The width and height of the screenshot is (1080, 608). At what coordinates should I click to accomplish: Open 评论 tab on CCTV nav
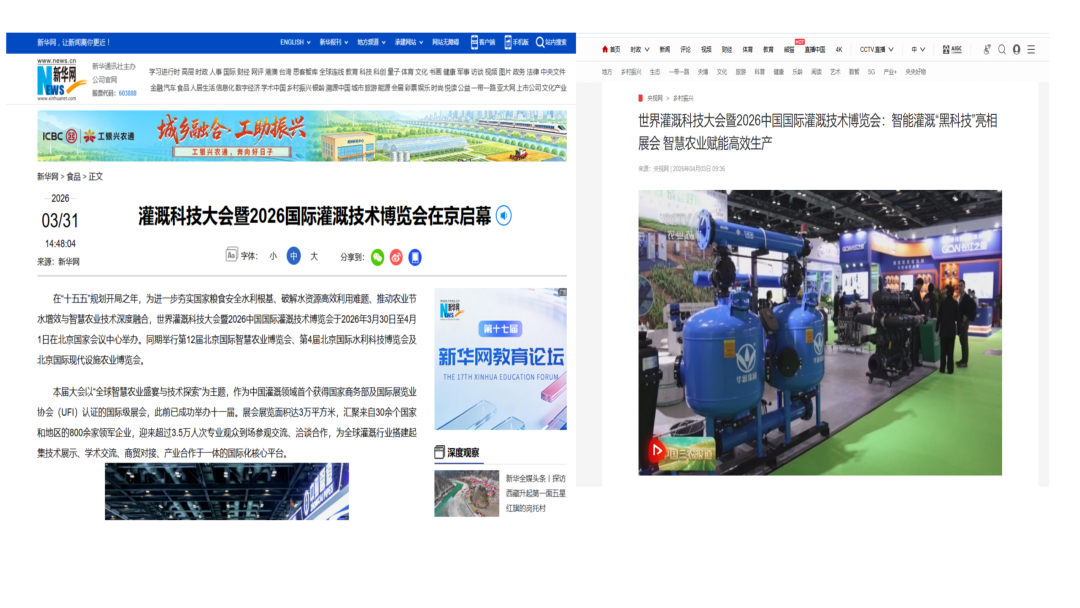click(x=685, y=50)
